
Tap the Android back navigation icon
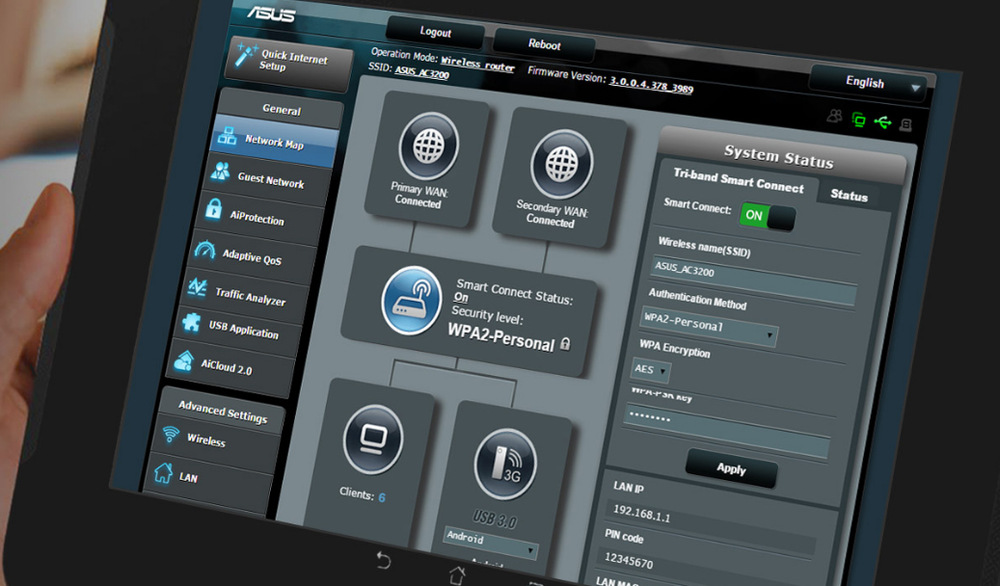pos(383,559)
